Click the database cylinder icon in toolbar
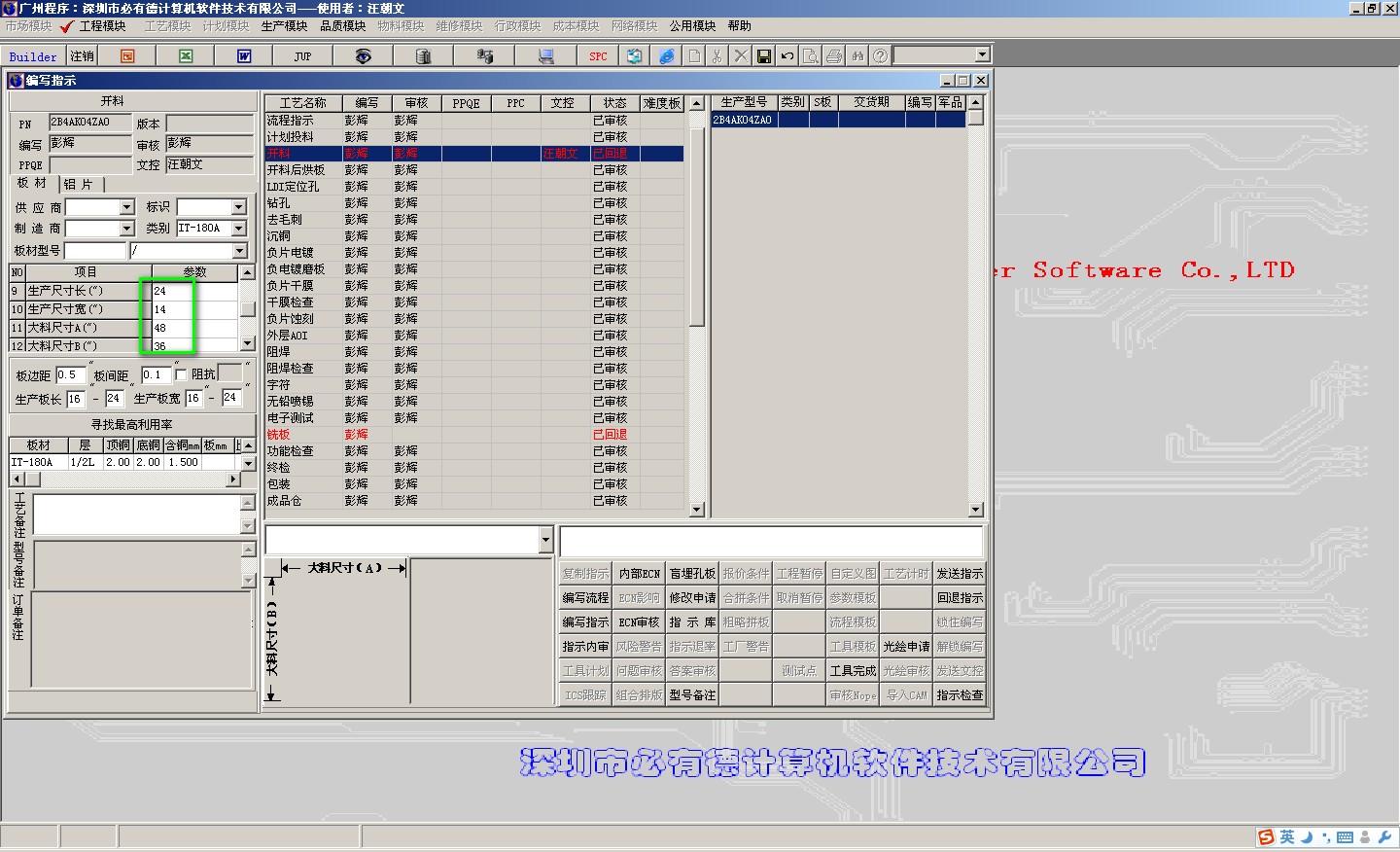Image resolution: width=1400 pixels, height=852 pixels. point(423,56)
